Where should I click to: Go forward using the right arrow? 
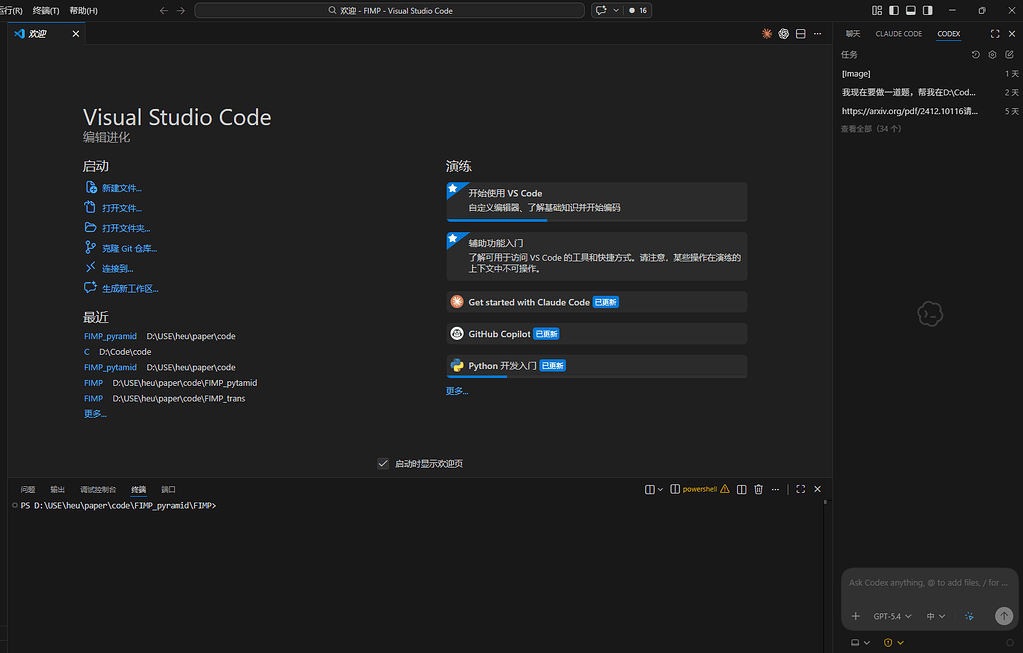pos(181,10)
